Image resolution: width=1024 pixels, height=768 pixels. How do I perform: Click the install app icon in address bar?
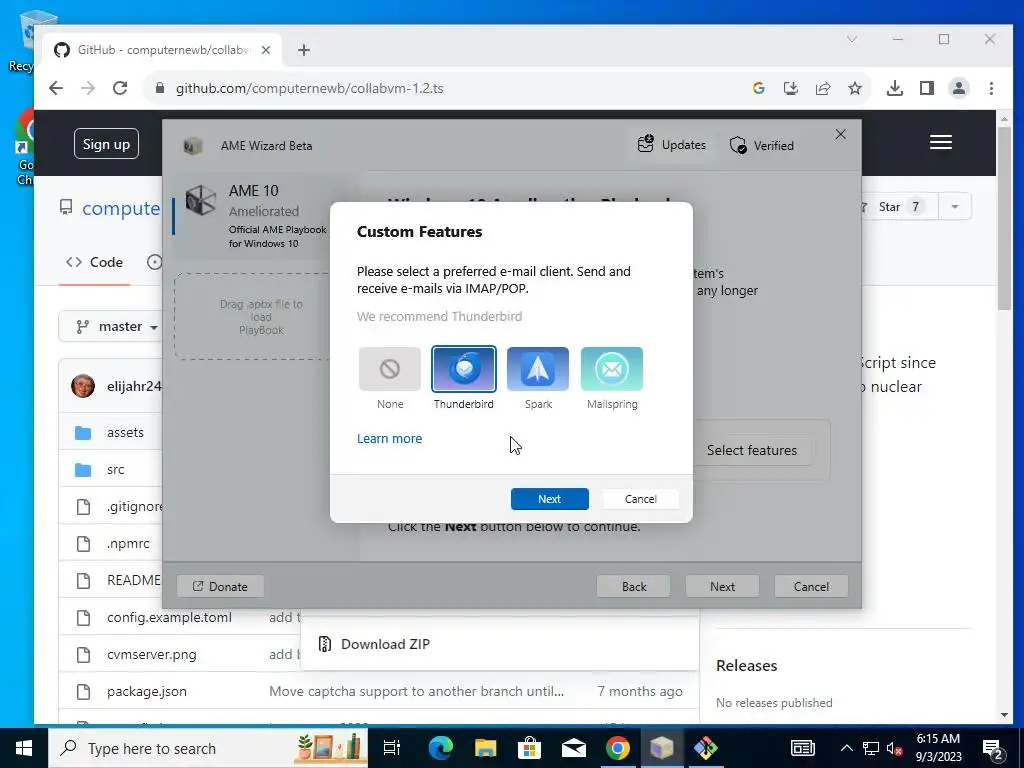[791, 88]
